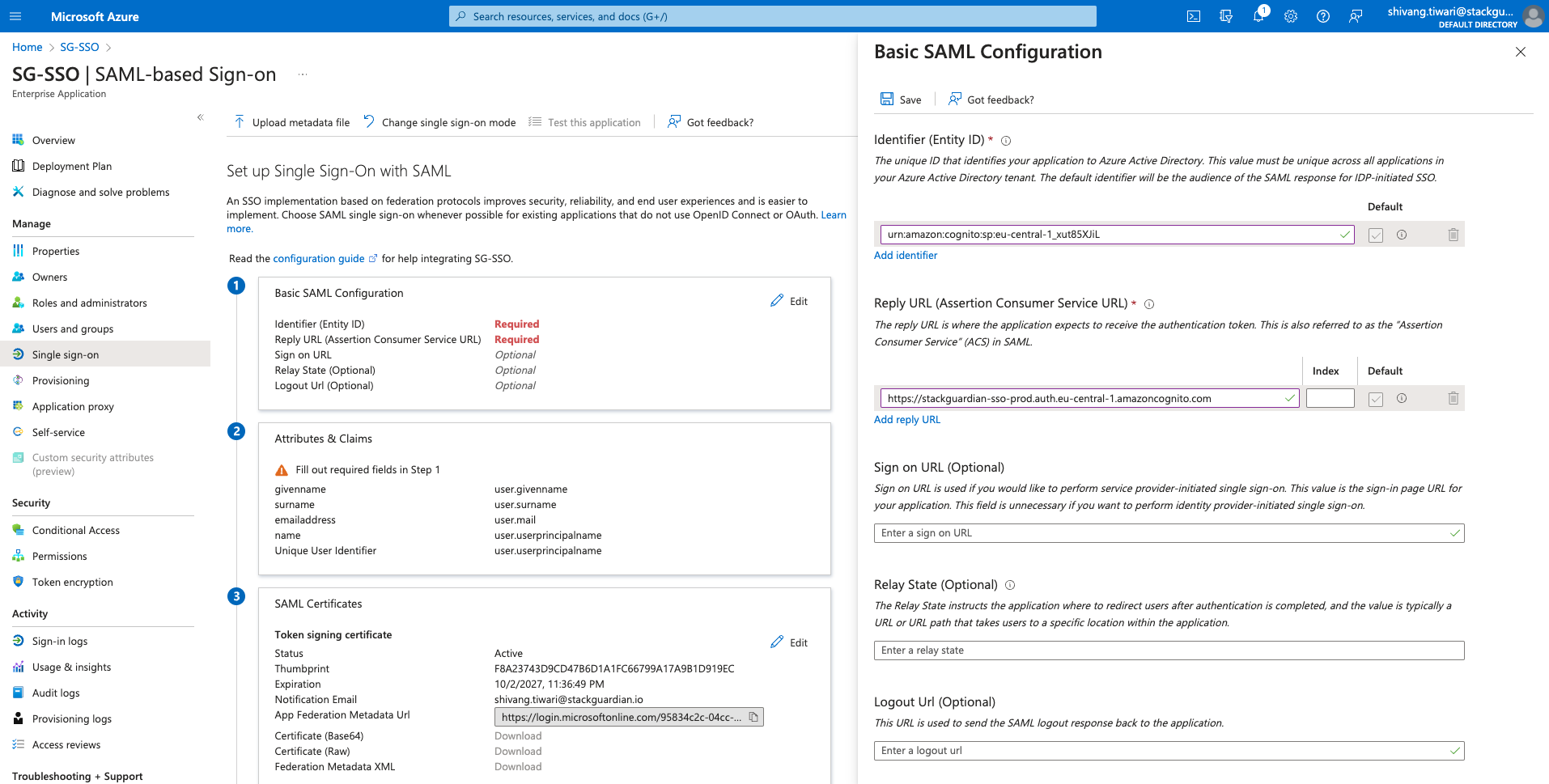Delete the reply URL row
The height and width of the screenshot is (784, 1549).
(x=1453, y=398)
